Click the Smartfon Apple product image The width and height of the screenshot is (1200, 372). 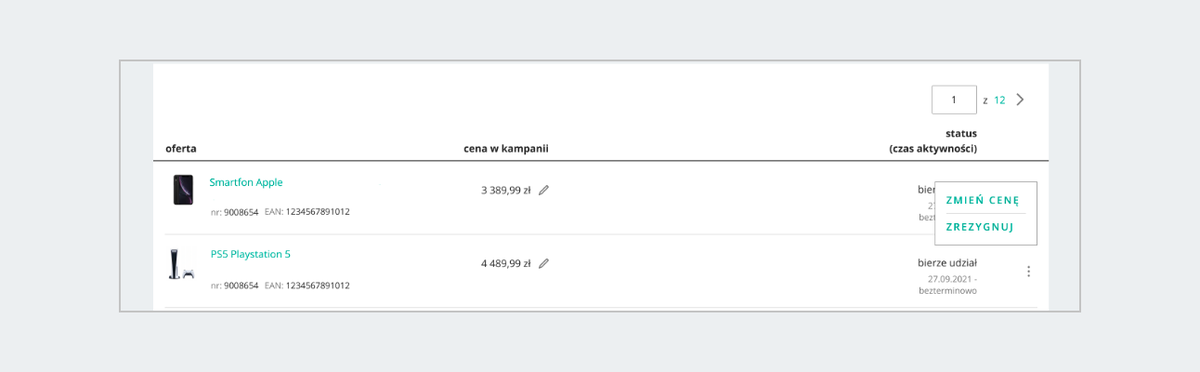point(183,190)
